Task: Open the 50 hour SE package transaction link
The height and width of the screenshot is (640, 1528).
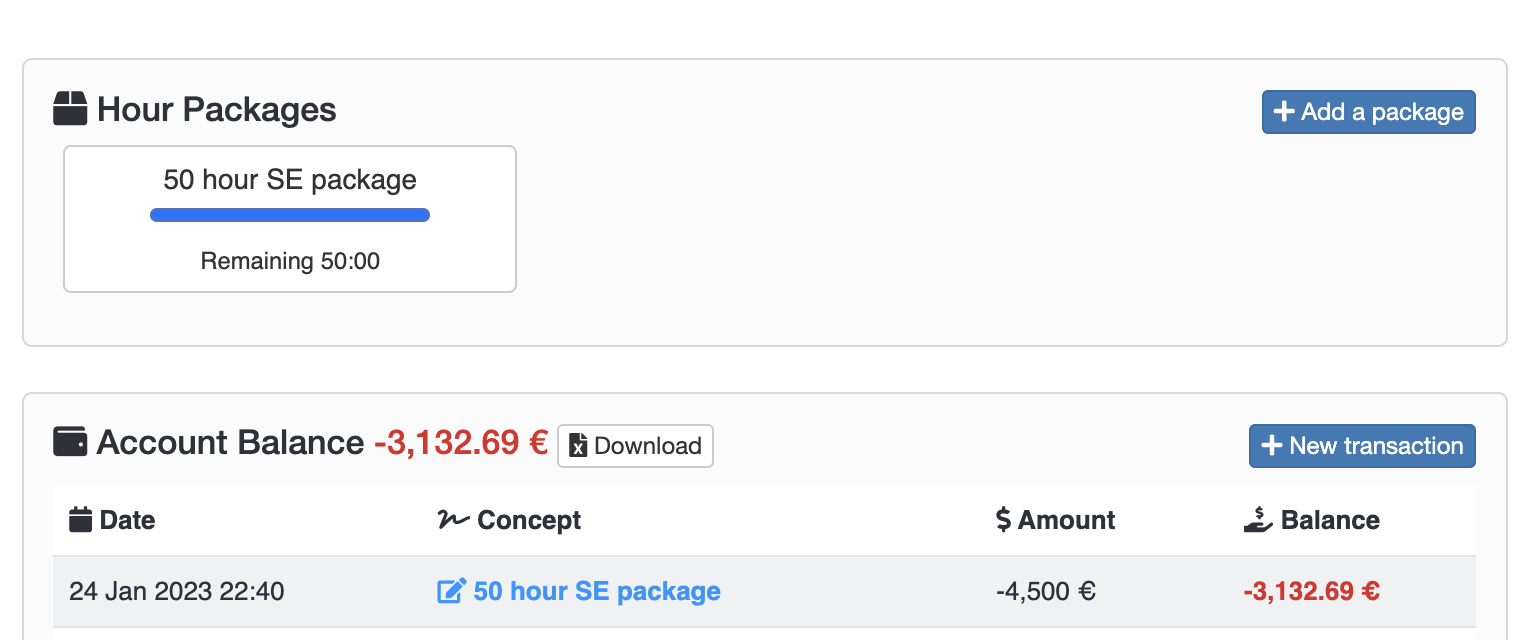Action: point(596,591)
